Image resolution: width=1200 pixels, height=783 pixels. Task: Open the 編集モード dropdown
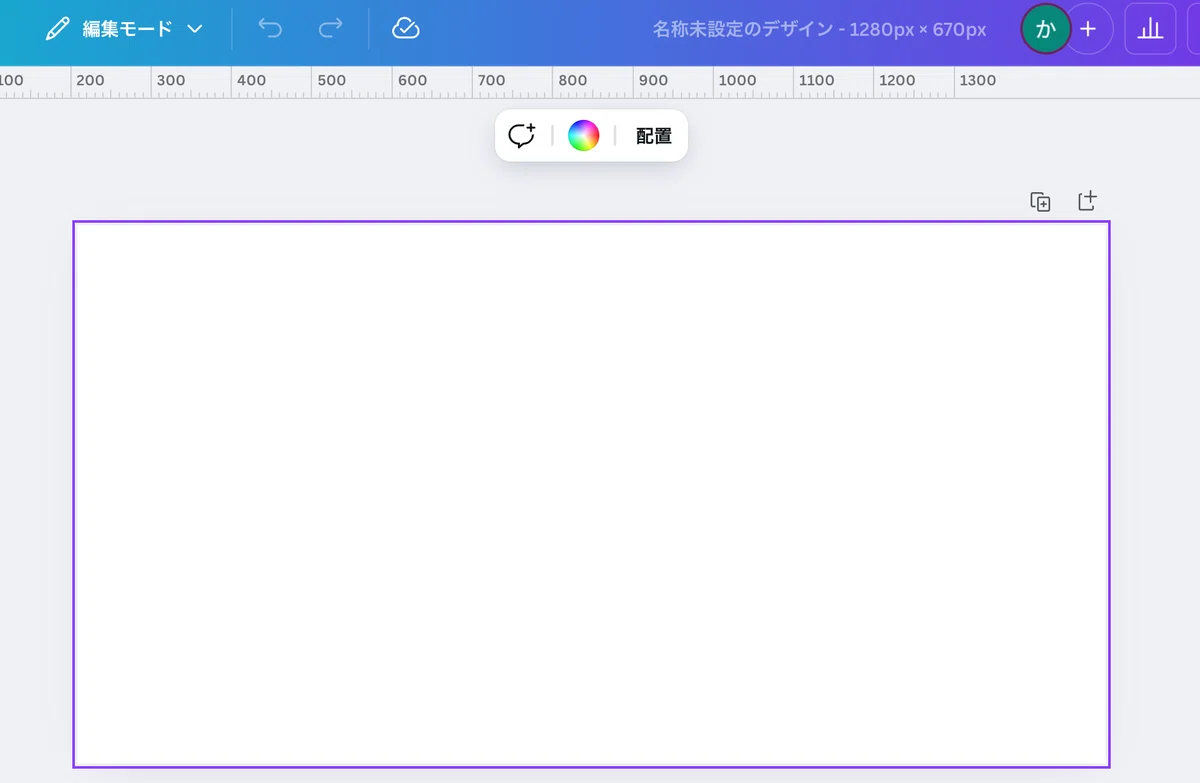tap(124, 29)
